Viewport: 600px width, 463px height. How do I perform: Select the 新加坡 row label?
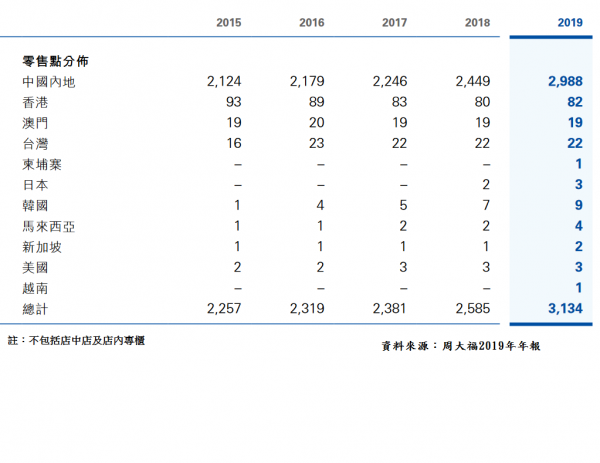[42, 247]
